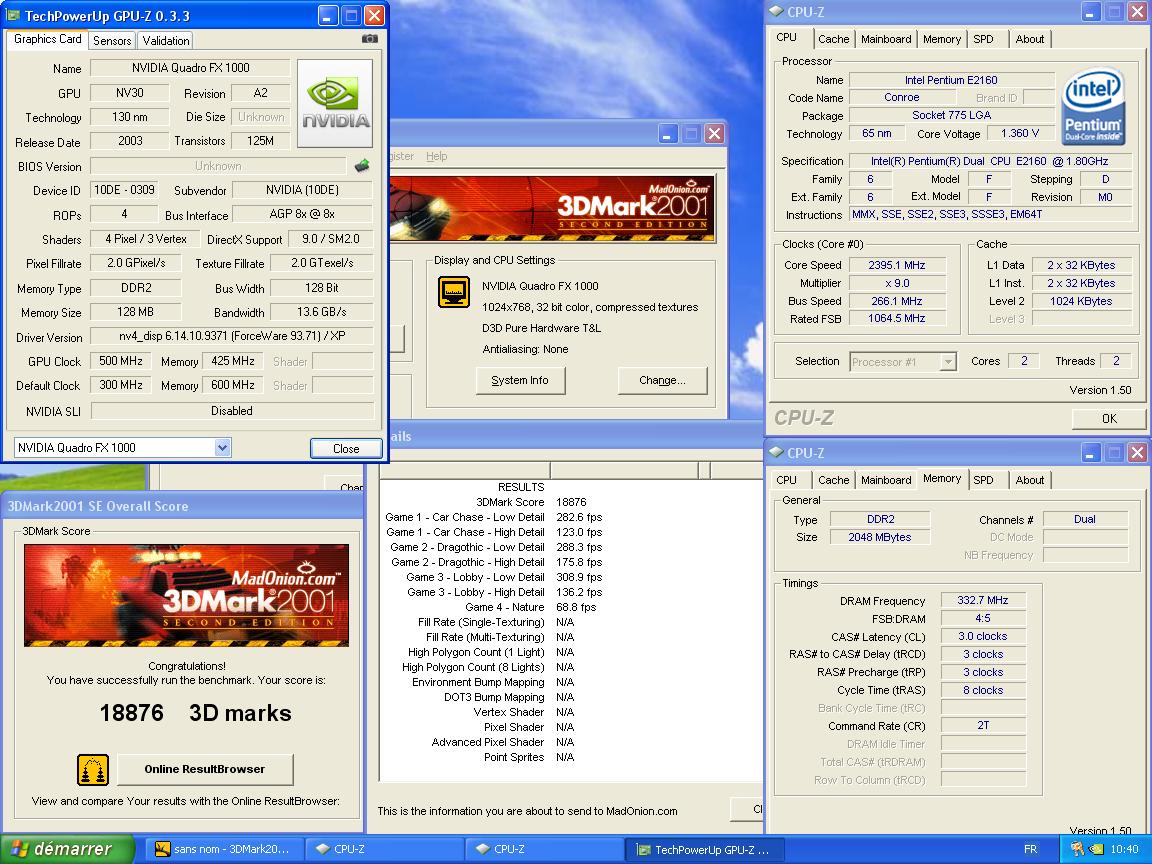This screenshot has width=1152, height=864.
Task: Click the BIOS save chip icon in GPU-Z
Action: [362, 165]
